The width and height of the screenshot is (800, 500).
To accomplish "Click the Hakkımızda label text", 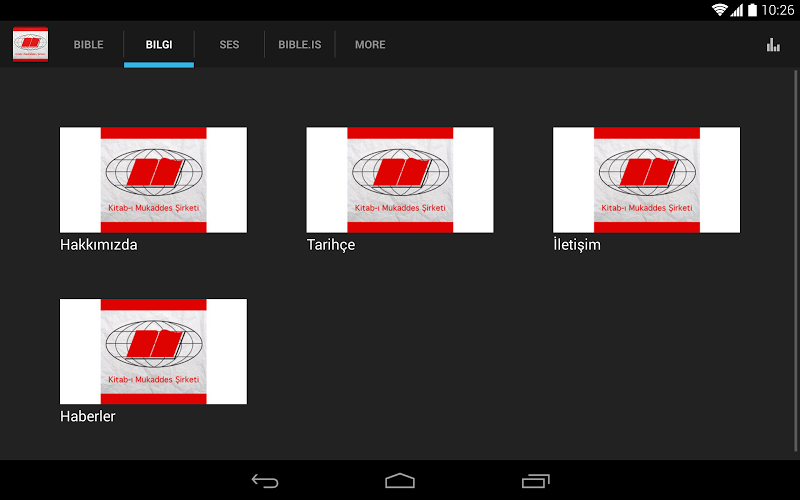I will (x=99, y=245).
